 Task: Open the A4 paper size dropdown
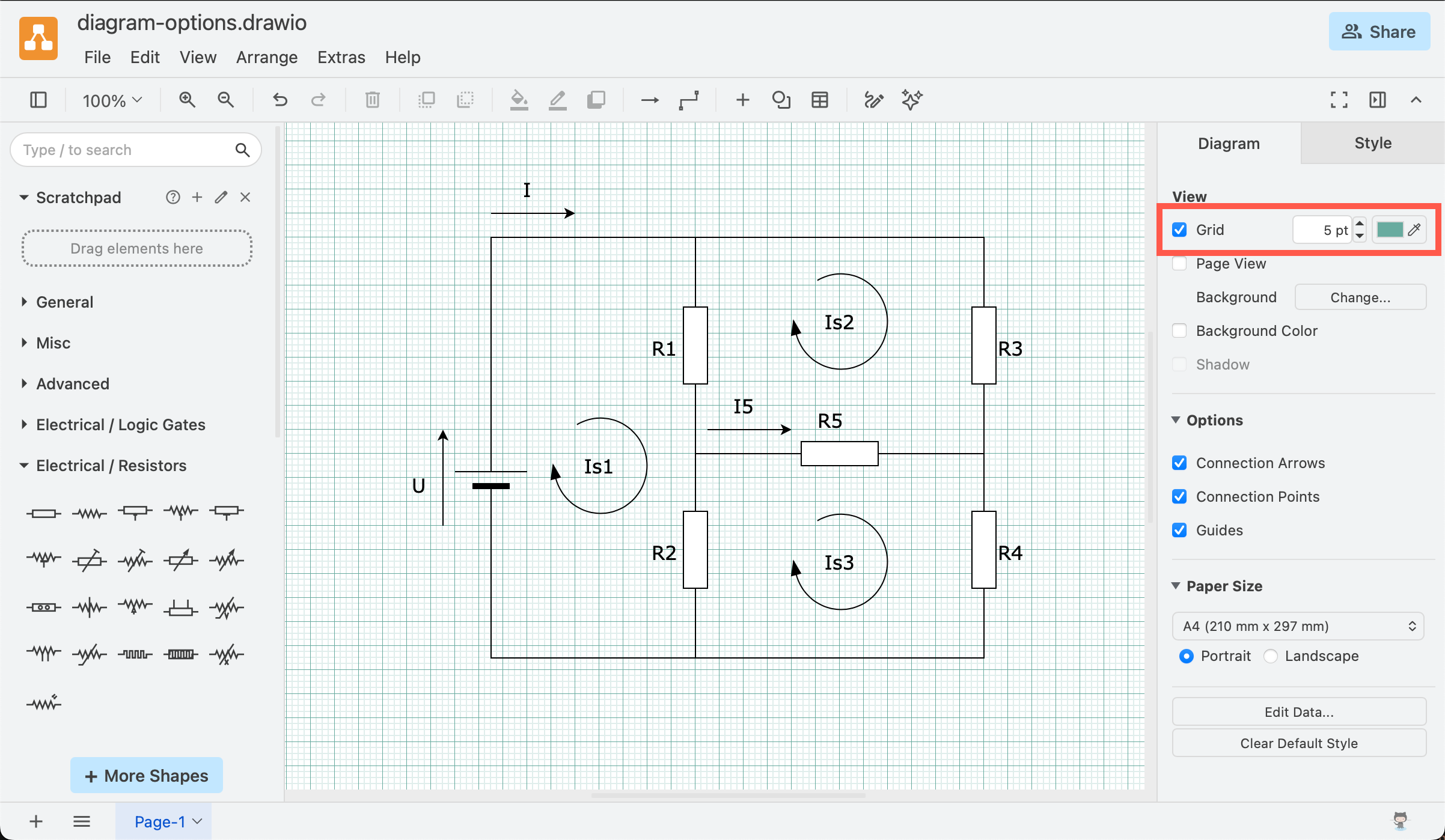[1298, 626]
